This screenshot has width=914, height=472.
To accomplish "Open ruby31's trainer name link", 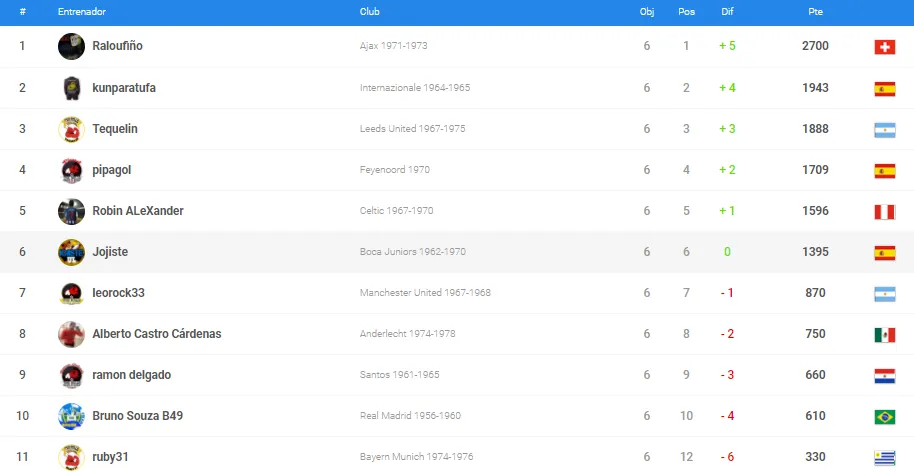I will click(110, 457).
